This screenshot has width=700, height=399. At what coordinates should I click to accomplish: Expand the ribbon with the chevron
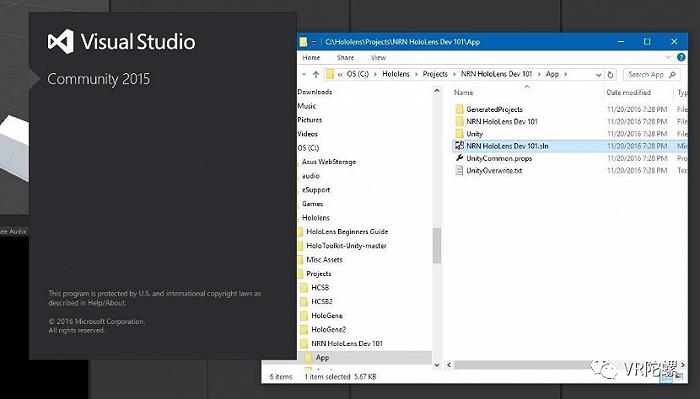(x=668, y=57)
